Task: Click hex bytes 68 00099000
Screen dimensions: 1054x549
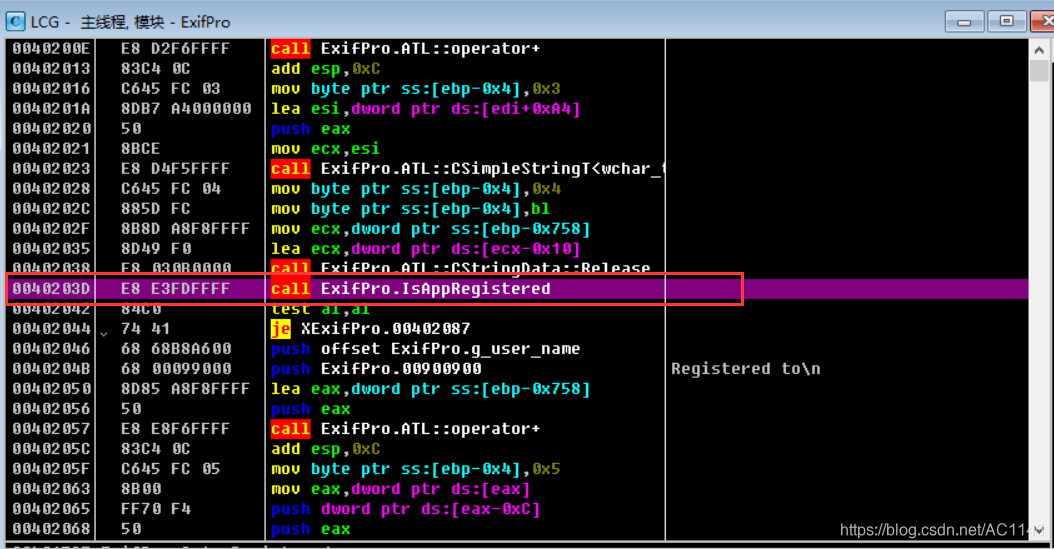Action: (176, 369)
